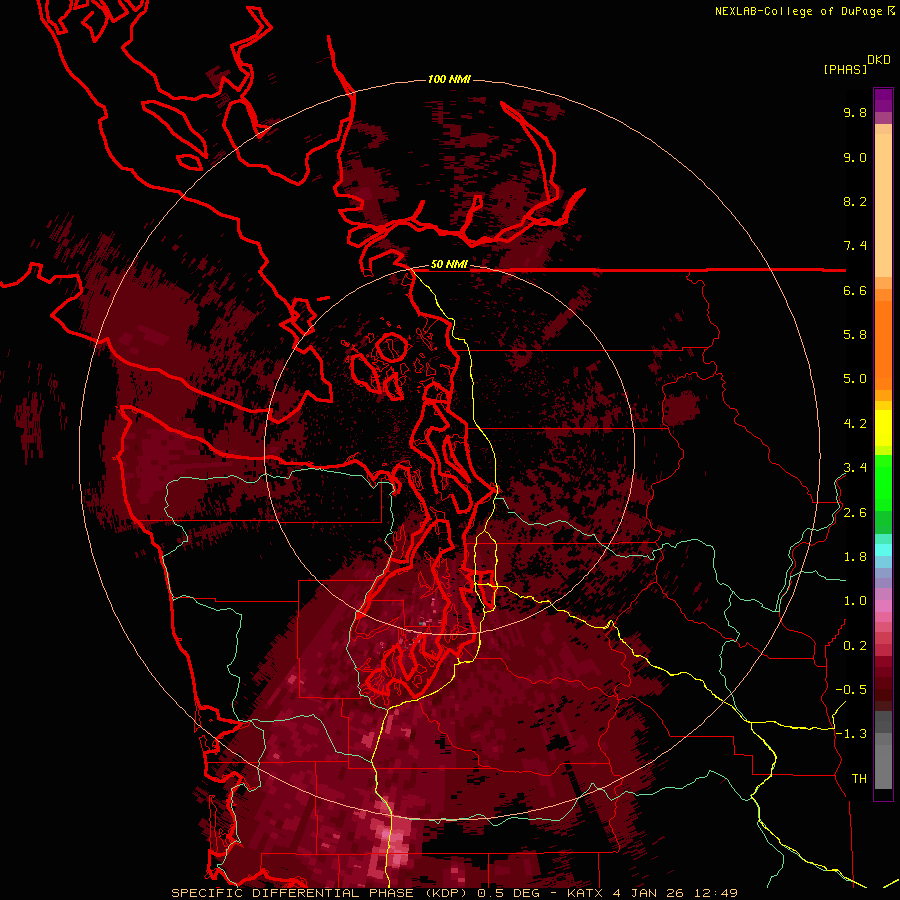Image resolution: width=900 pixels, height=900 pixels.
Task: Click the 7.4 value on the color scale
Action: pos(855,246)
